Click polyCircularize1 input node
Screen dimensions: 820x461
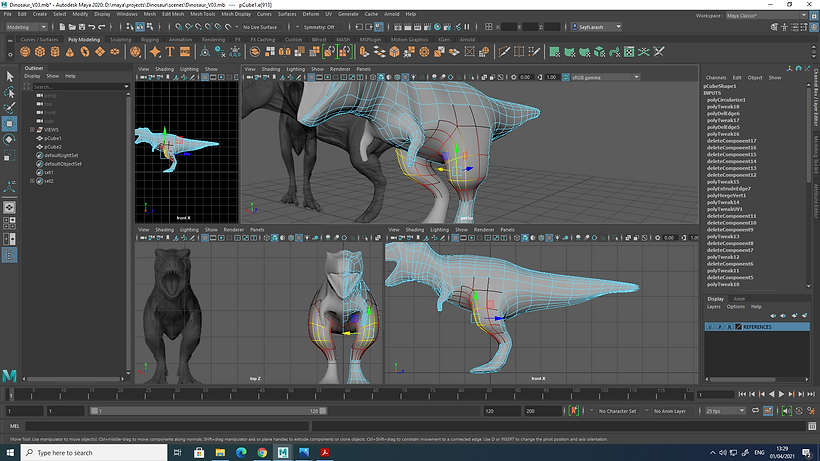point(726,100)
